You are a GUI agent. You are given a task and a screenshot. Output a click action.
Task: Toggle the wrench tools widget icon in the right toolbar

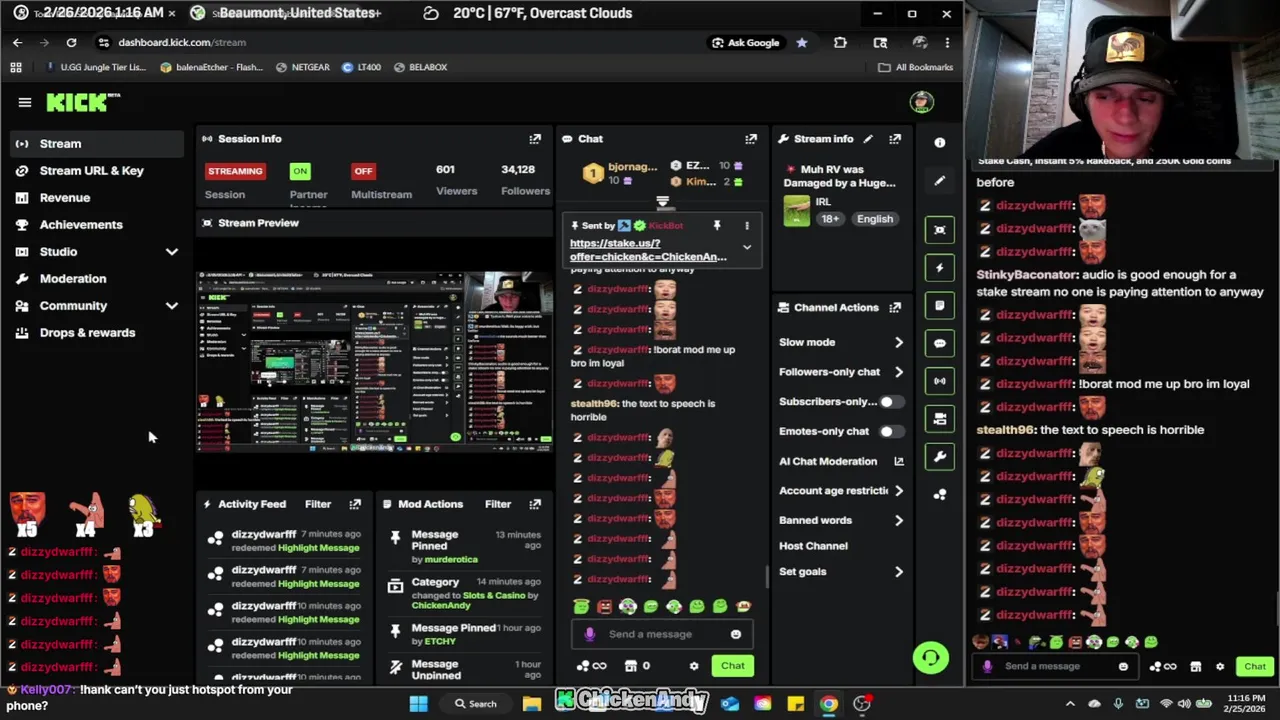(x=940, y=457)
